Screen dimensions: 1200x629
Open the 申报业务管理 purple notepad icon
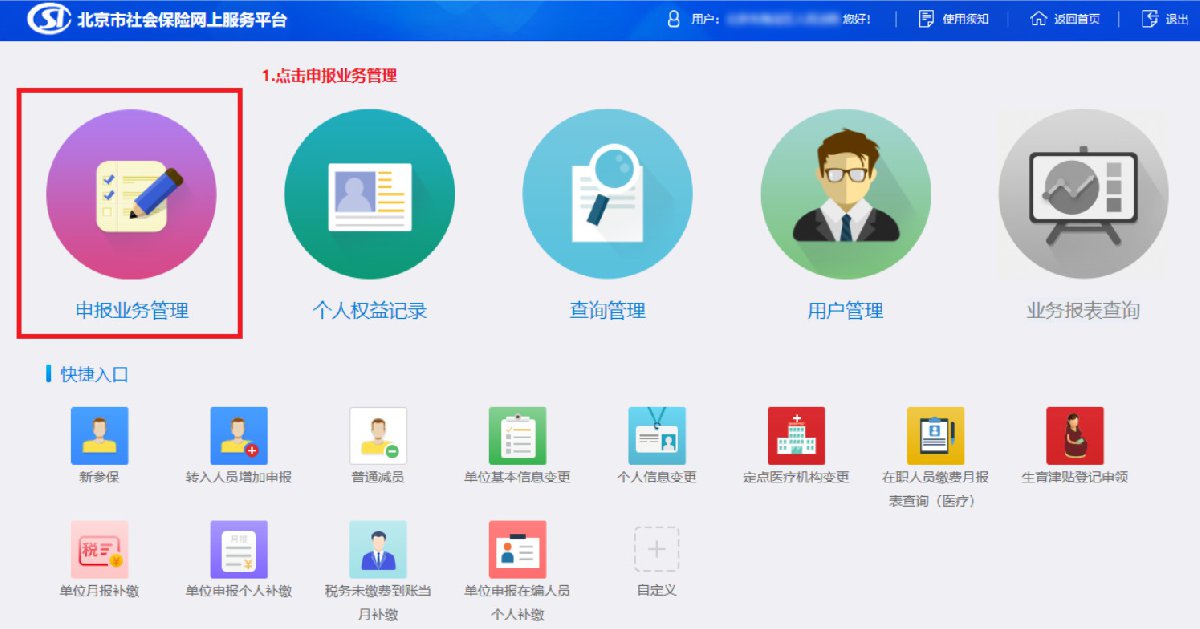coord(131,194)
